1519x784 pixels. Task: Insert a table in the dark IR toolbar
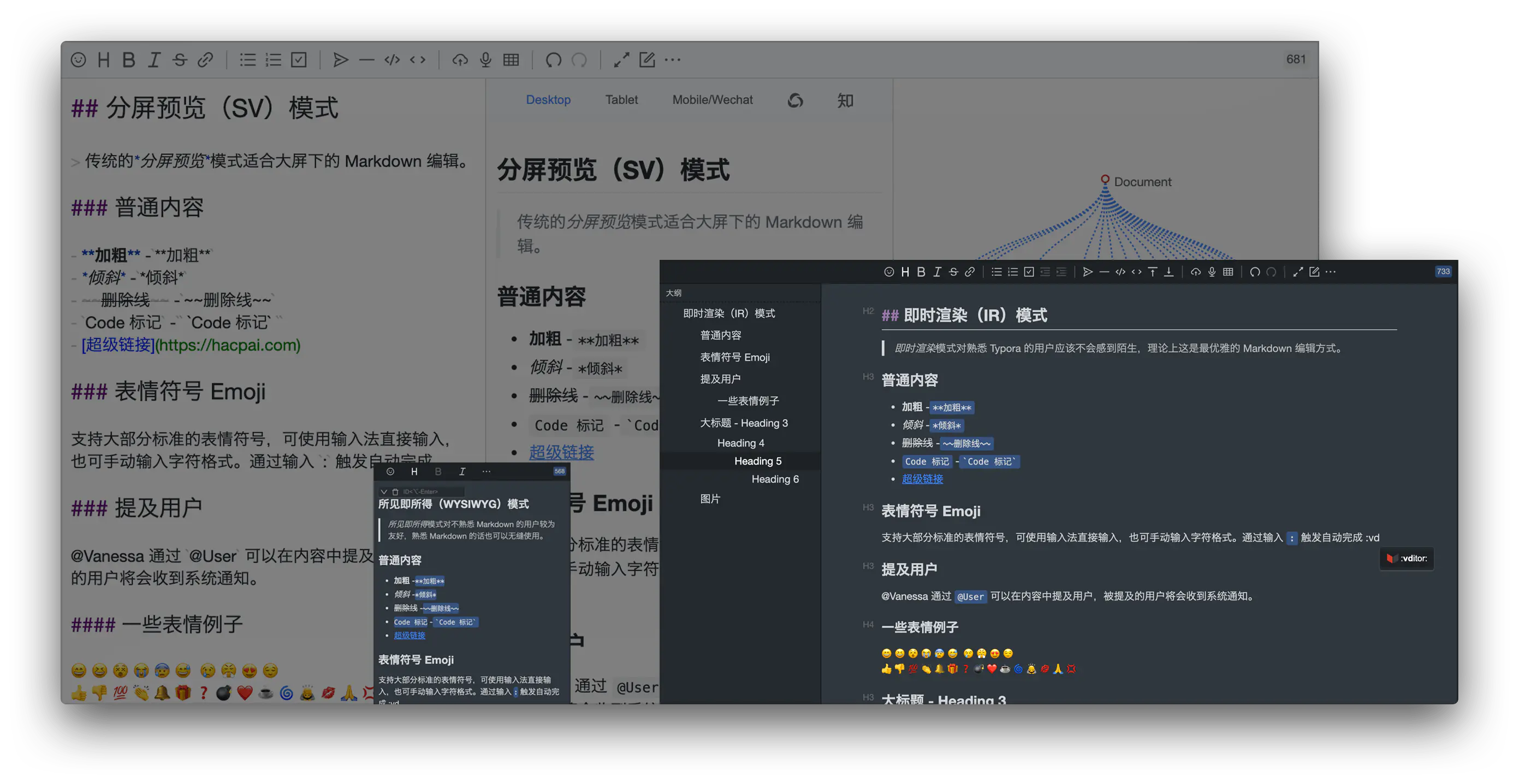1229,272
